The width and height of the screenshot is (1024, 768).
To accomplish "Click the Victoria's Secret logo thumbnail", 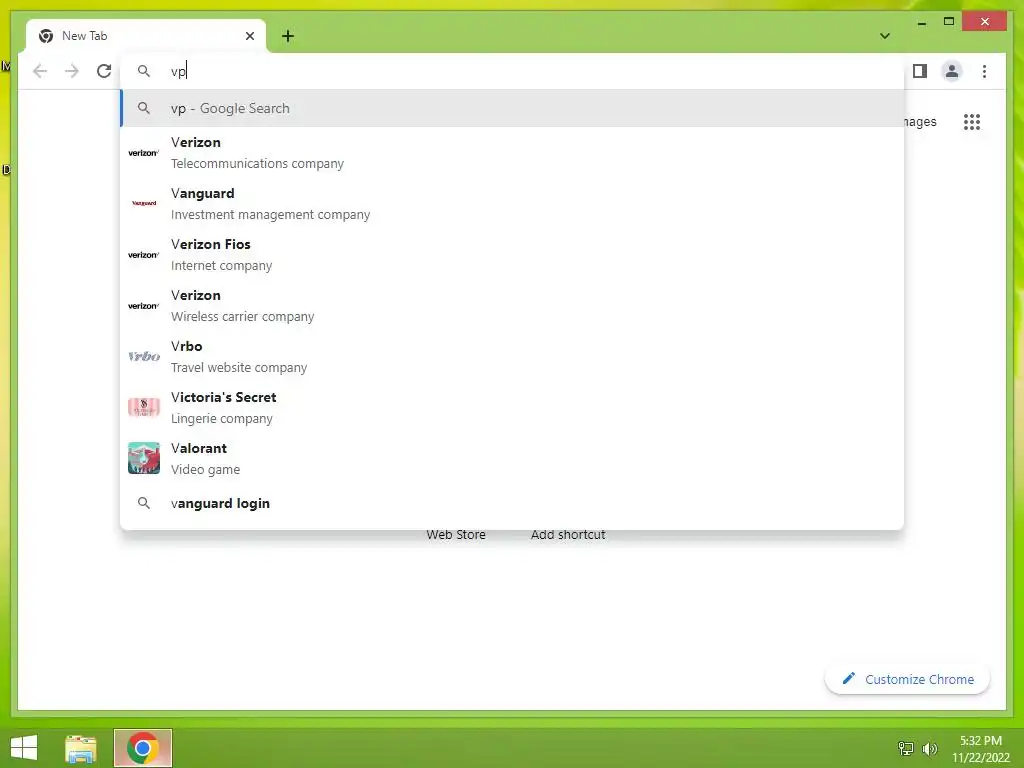I will (144, 407).
